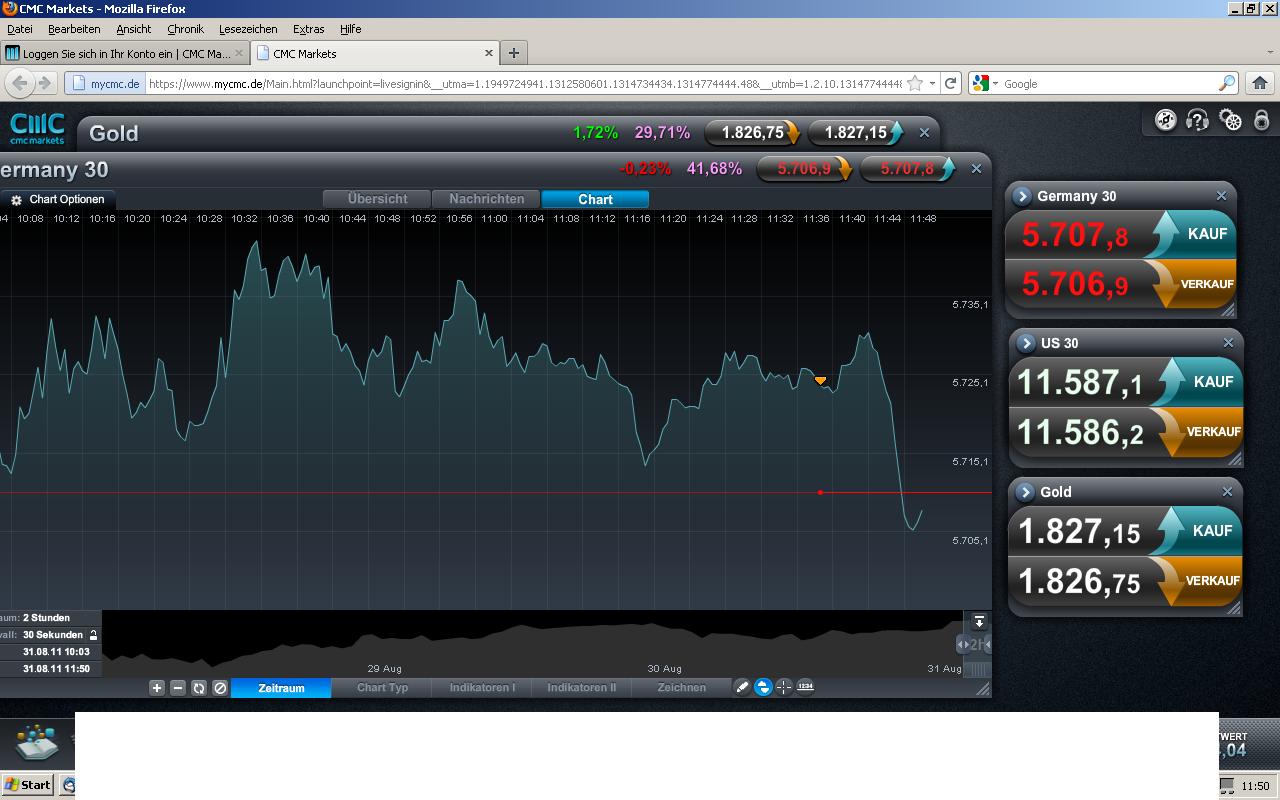Viewport: 1280px width, 800px height.
Task: Open the Hilfe menu
Action: coord(350,29)
